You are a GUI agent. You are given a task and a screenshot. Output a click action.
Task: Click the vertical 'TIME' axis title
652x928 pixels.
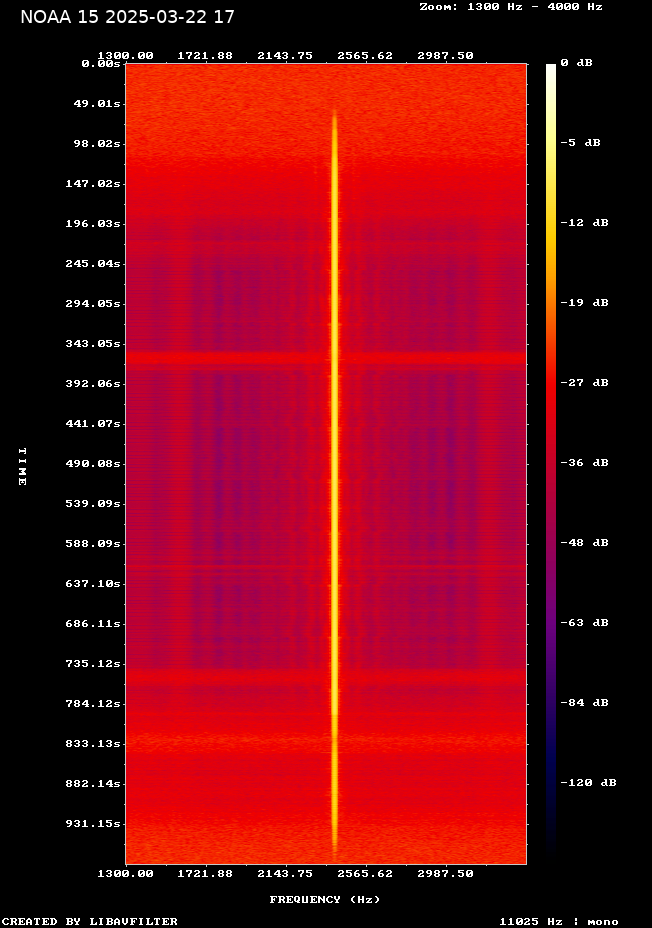click(22, 466)
